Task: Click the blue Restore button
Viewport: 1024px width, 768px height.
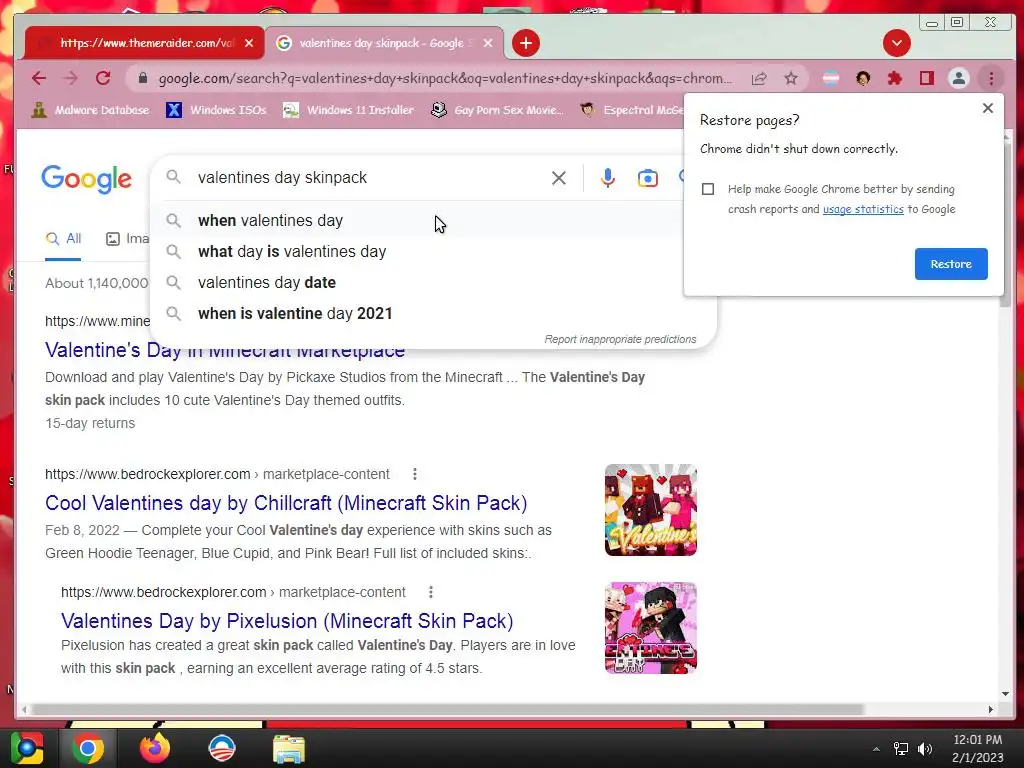Action: click(951, 264)
